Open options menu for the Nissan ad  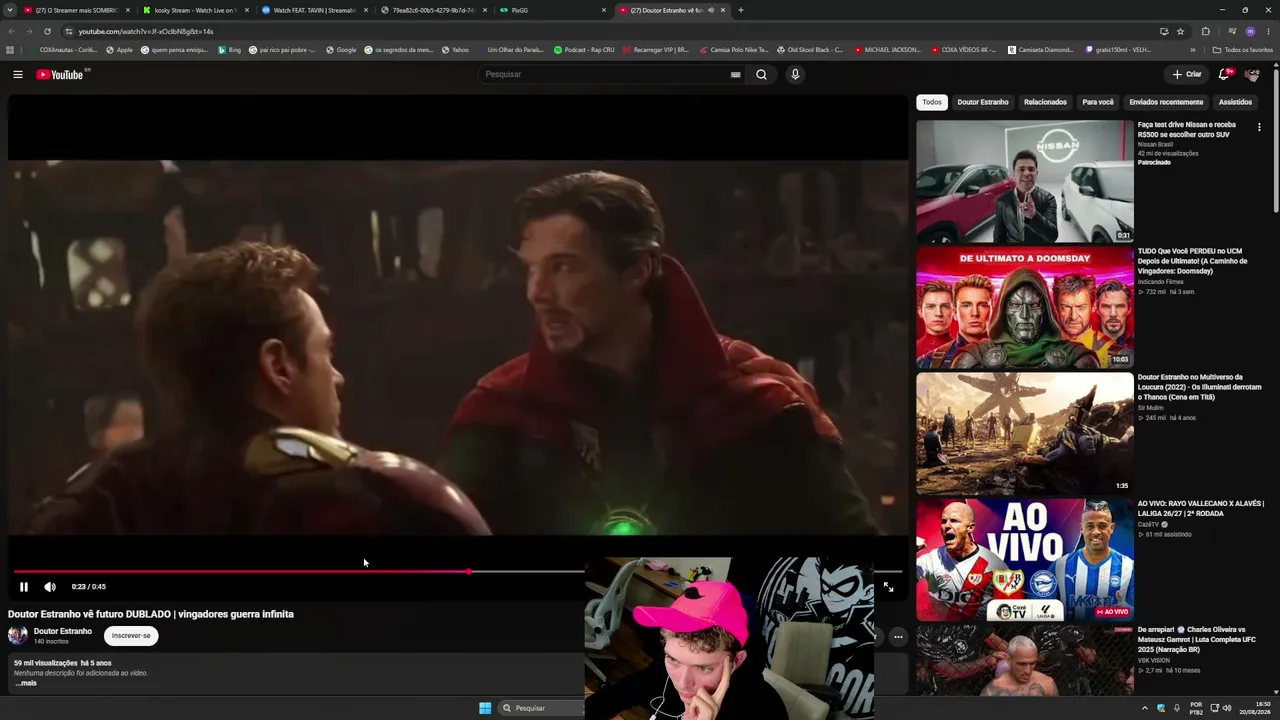pyautogui.click(x=1259, y=127)
